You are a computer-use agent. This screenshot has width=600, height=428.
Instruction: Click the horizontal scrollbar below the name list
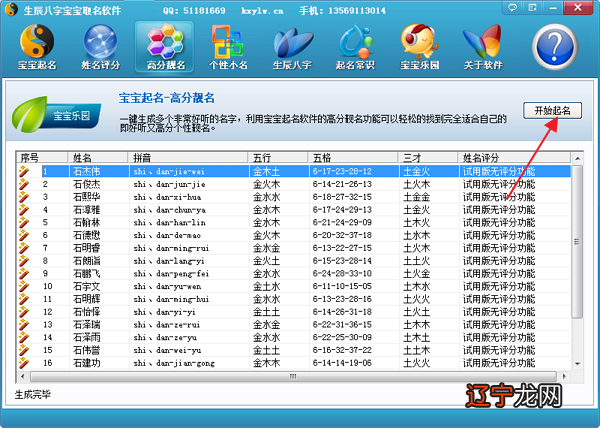click(x=290, y=375)
